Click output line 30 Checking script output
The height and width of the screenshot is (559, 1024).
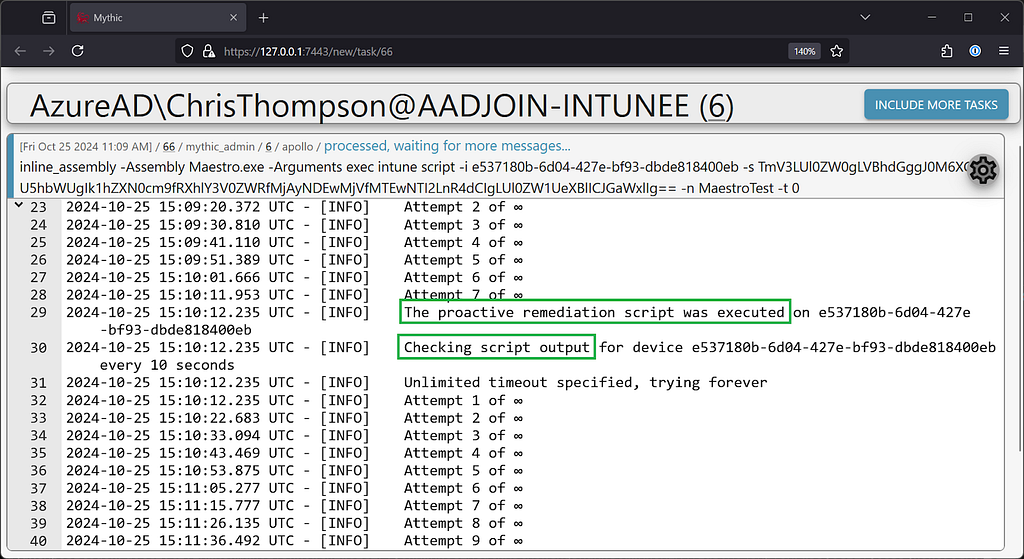[496, 347]
